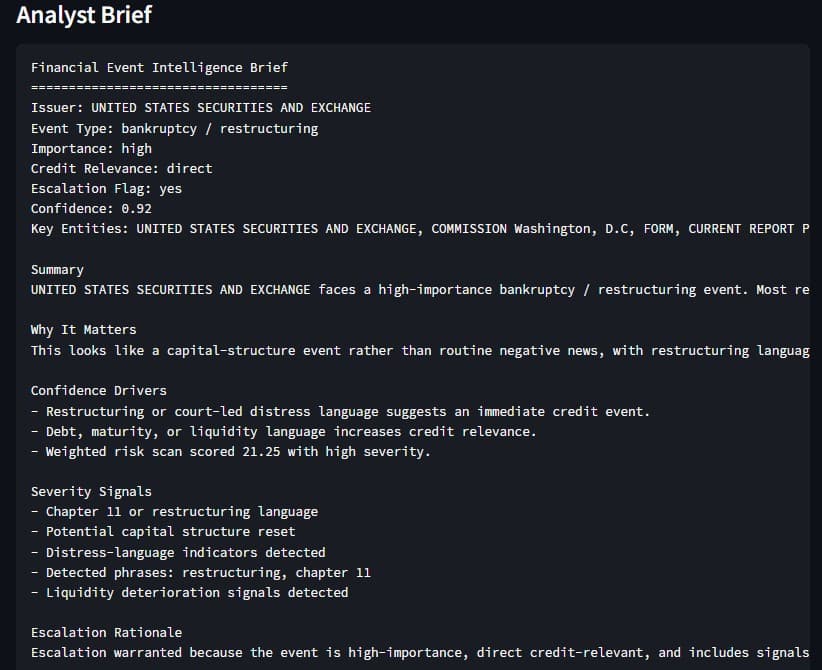
Task: Click the Escalation Flag: yes line
Action: point(106,189)
